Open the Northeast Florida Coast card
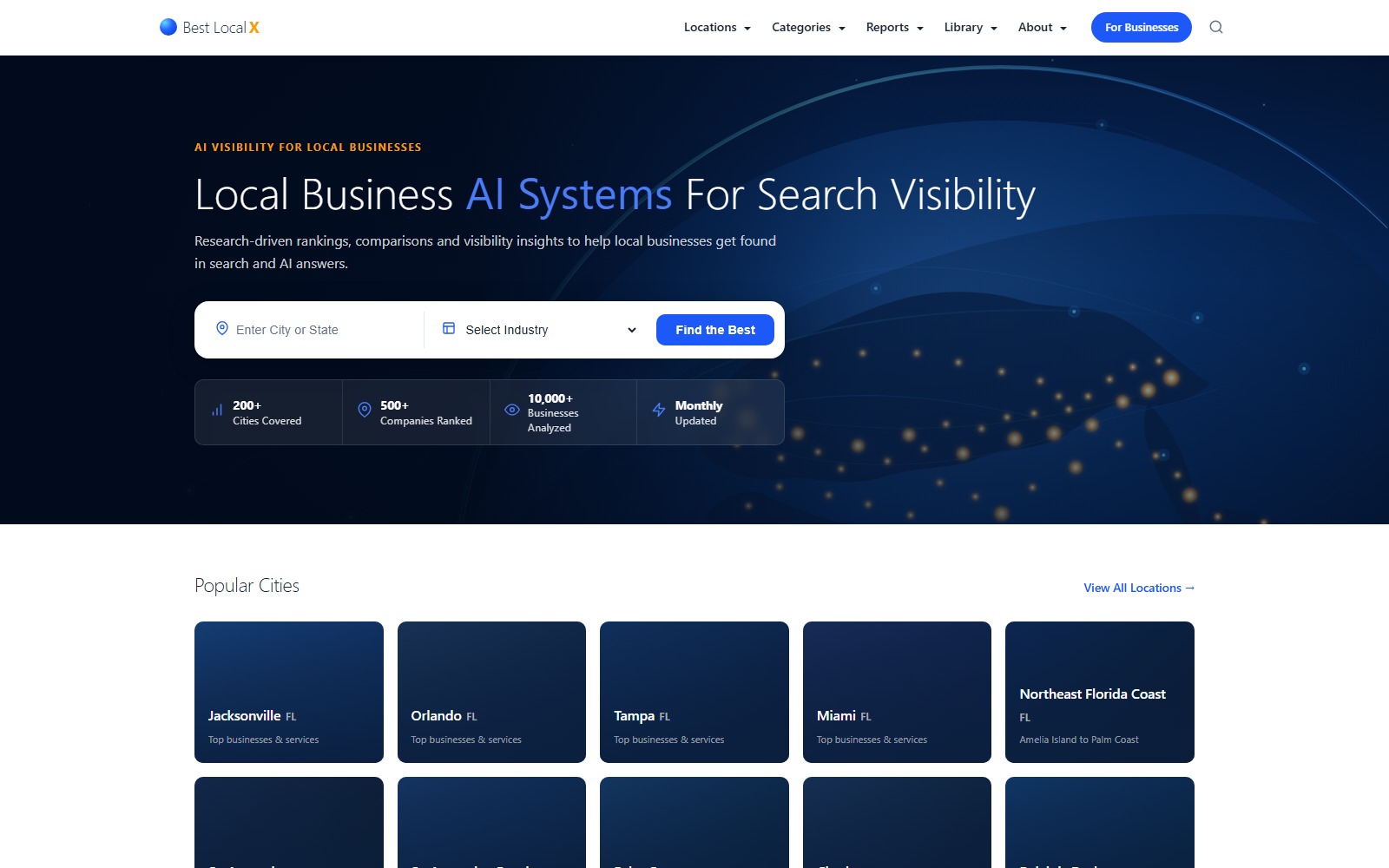1389x868 pixels. [x=1100, y=692]
